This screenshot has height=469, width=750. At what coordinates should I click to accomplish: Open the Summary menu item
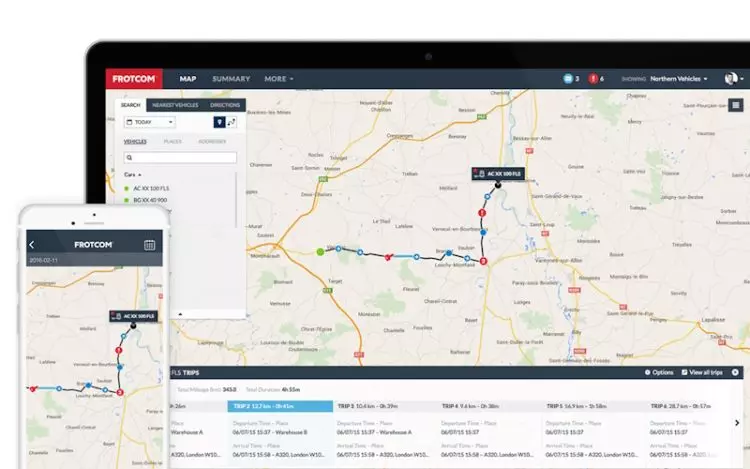[231, 78]
